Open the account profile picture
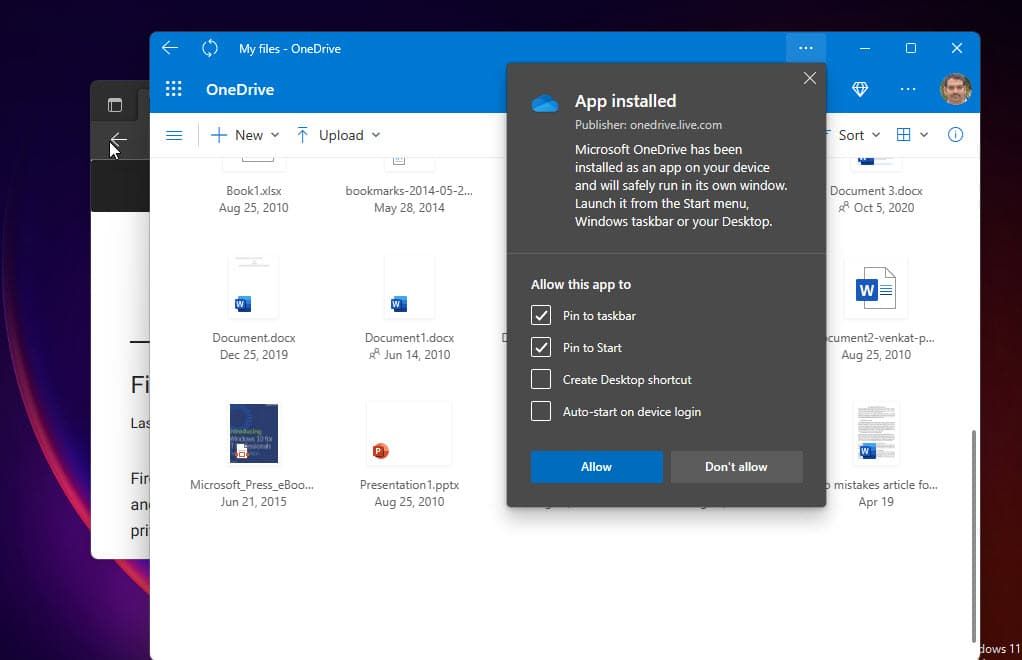 click(955, 89)
